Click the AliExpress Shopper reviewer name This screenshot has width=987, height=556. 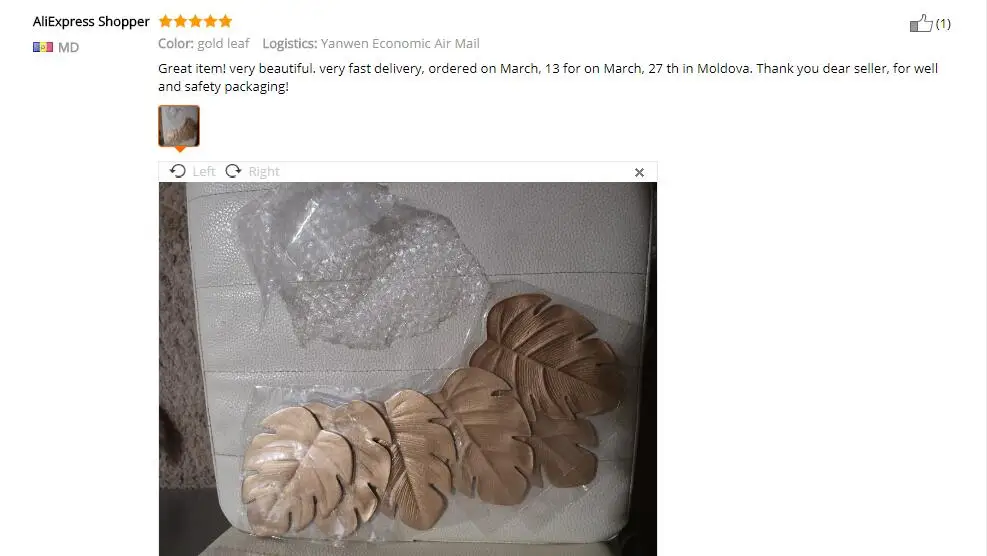91,21
